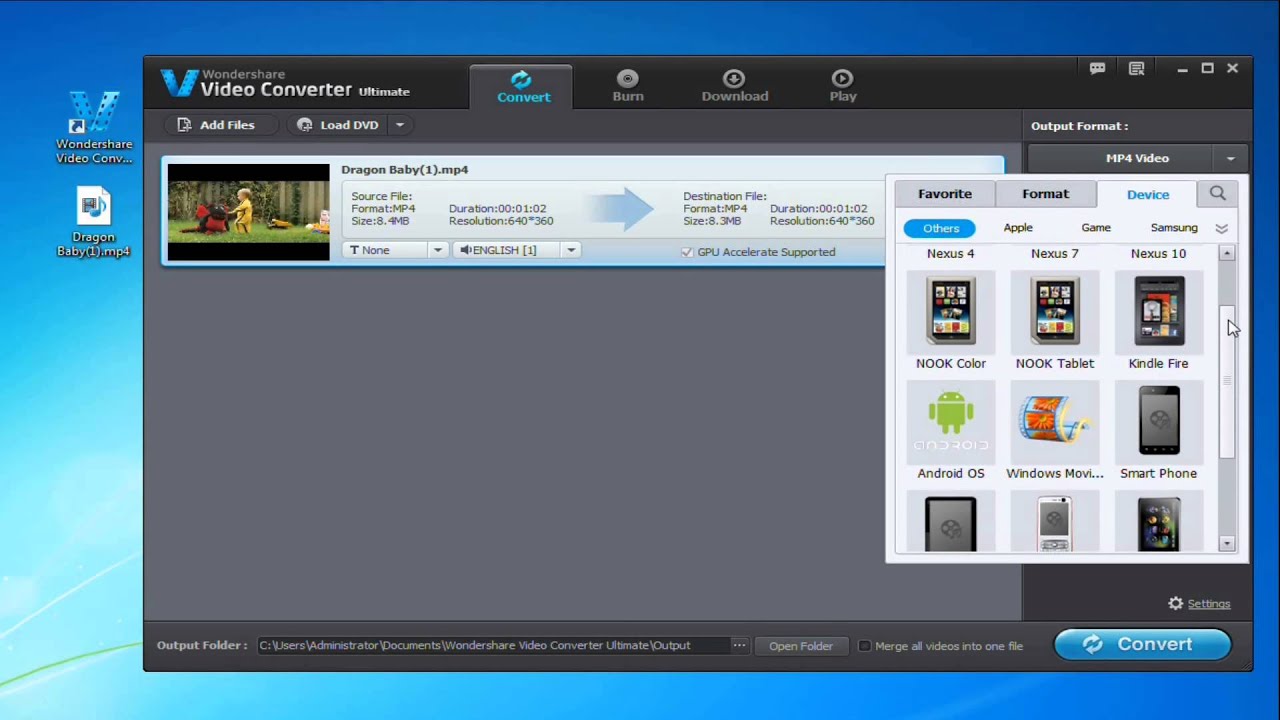This screenshot has width=1280, height=720.
Task: Switch to the Format tab
Action: [1046, 194]
